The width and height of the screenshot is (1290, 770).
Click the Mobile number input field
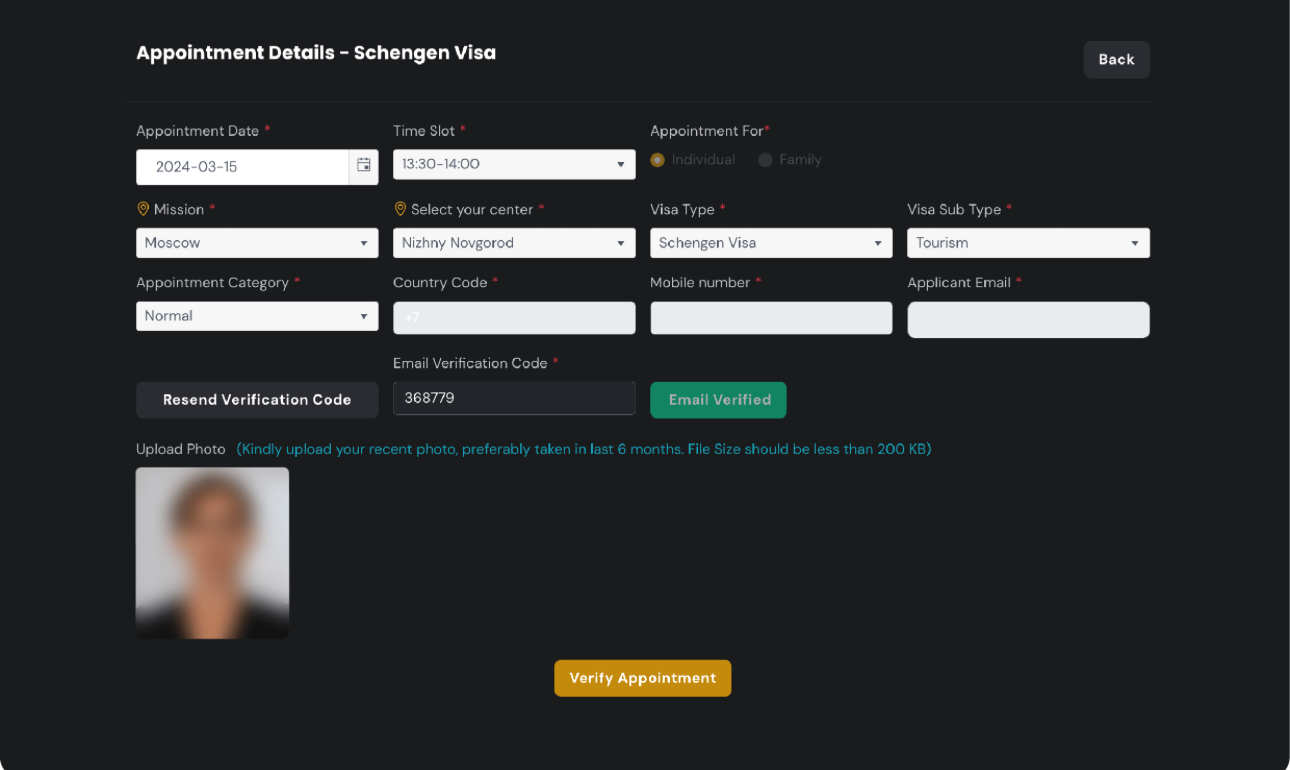point(771,318)
